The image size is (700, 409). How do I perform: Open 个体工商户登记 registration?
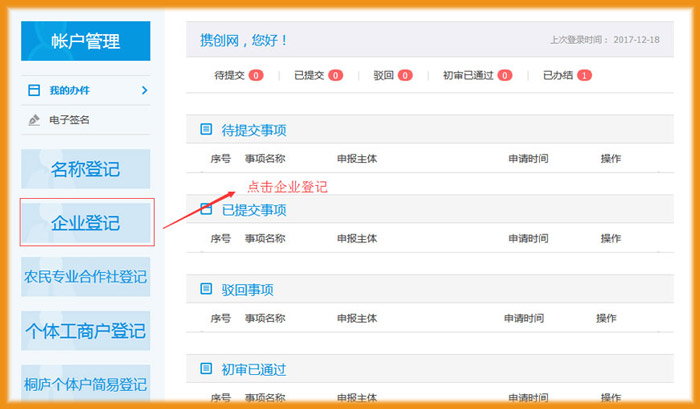pyautogui.click(x=85, y=330)
